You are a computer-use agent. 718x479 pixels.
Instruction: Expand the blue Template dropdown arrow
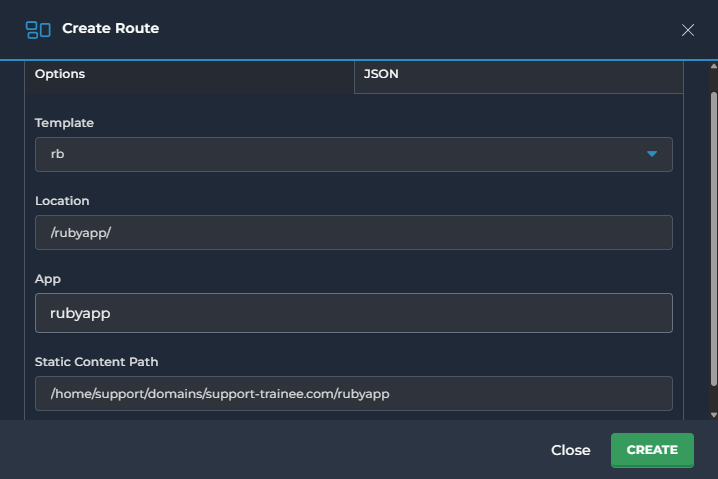(x=652, y=154)
